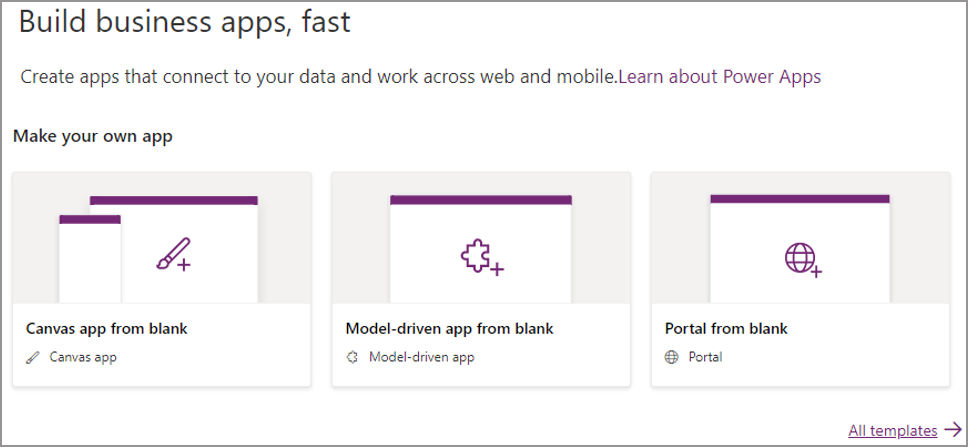Open the All templates link
This screenshot has height=447, width=968.
tap(893, 430)
